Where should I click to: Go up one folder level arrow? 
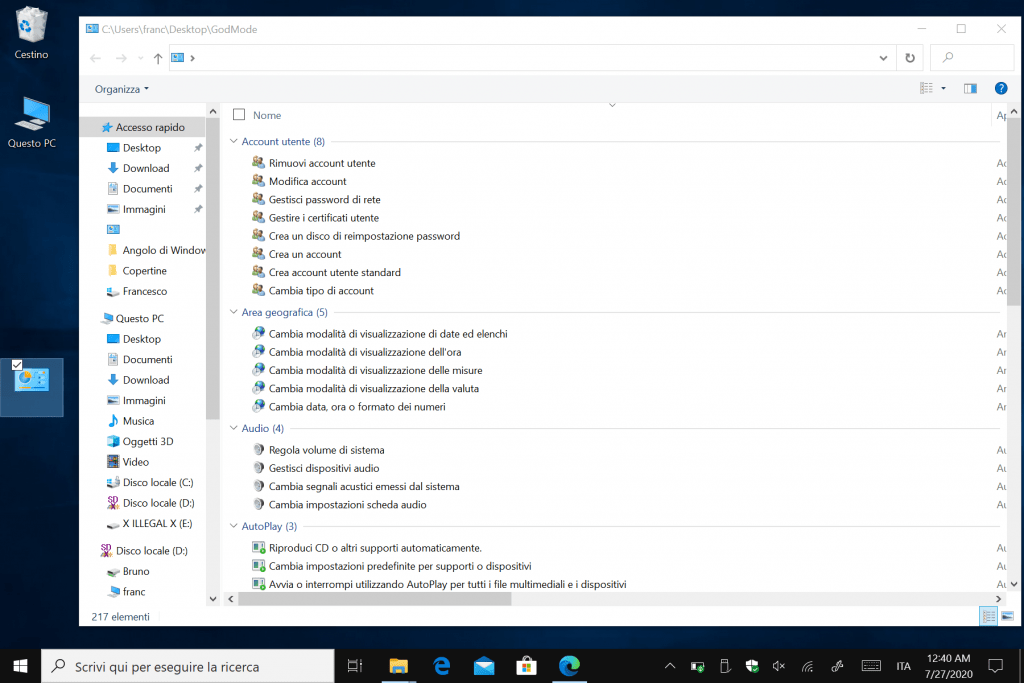158,58
